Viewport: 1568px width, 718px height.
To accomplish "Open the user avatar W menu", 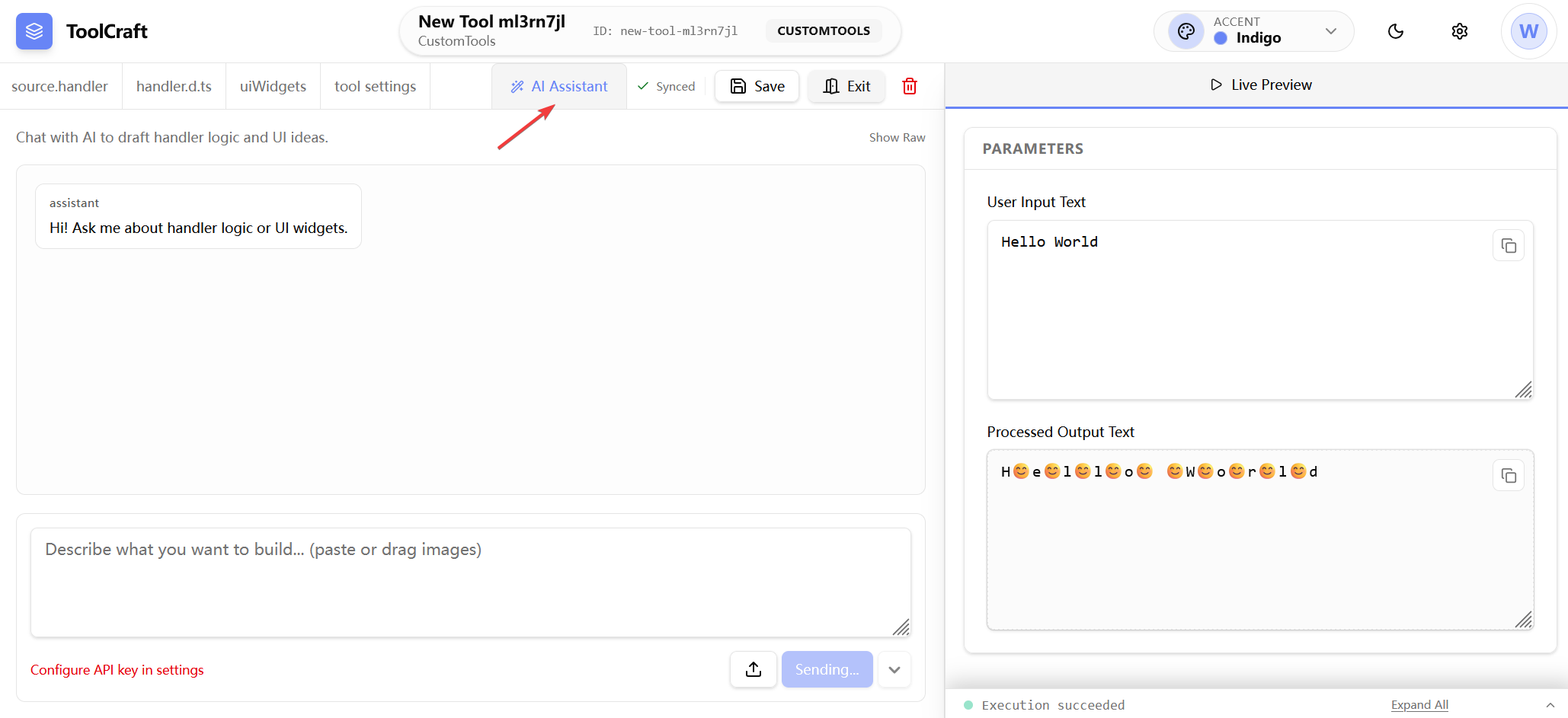I will tap(1528, 31).
